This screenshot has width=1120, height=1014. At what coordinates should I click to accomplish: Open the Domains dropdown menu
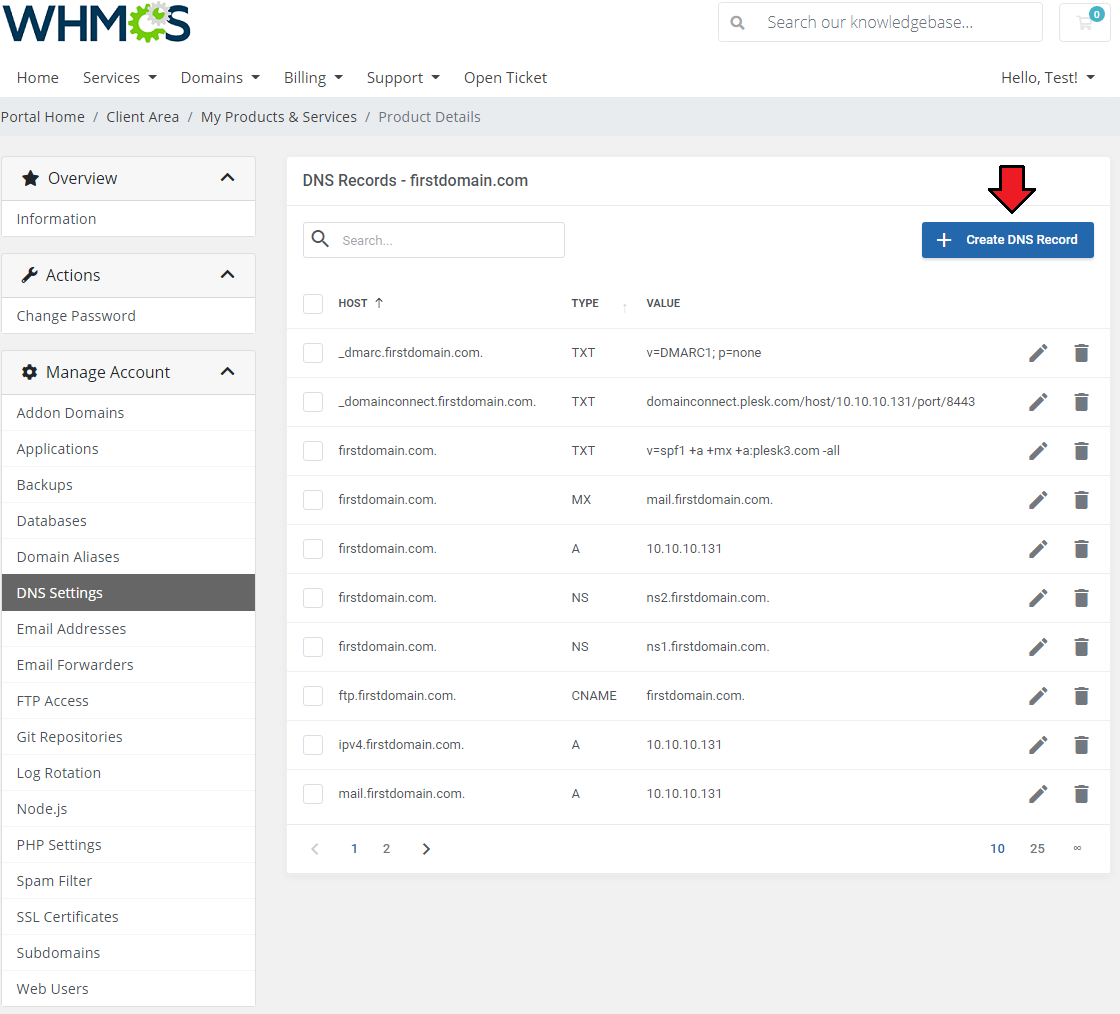[220, 78]
